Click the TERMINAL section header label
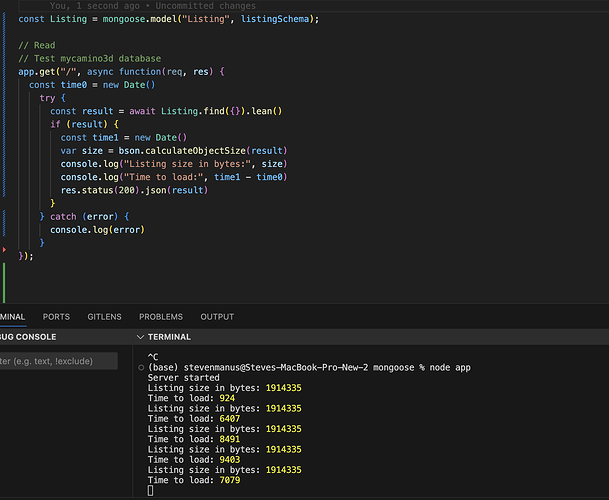Viewport: 609px width, 500px height. 169,337
